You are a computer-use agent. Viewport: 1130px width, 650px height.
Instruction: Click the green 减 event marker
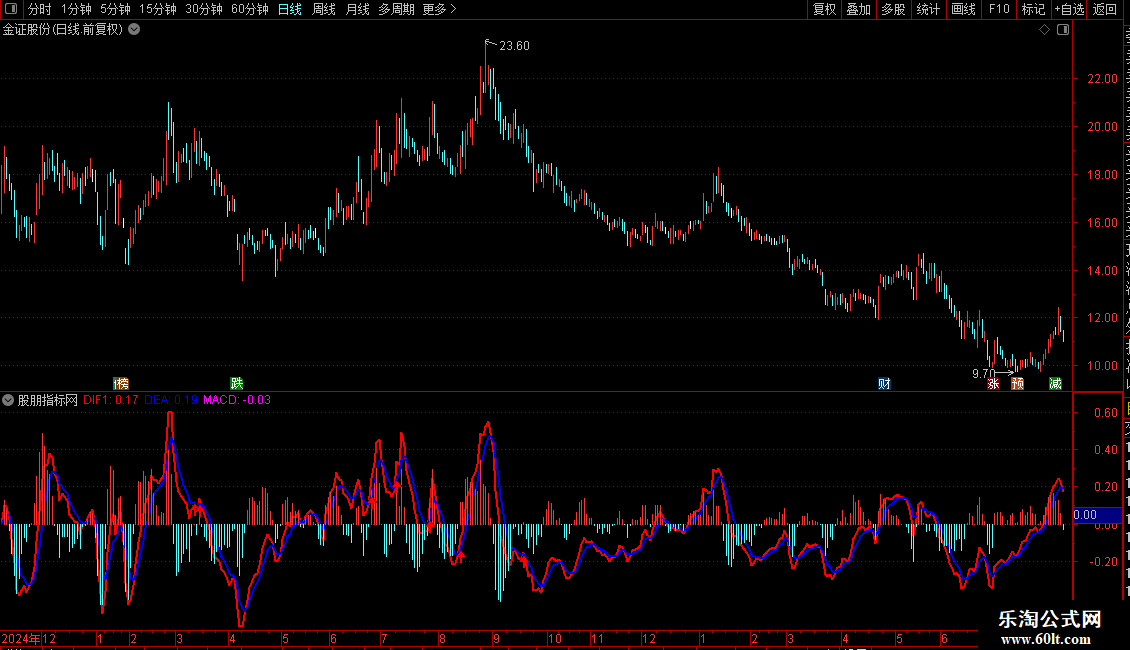pyautogui.click(x=1055, y=383)
